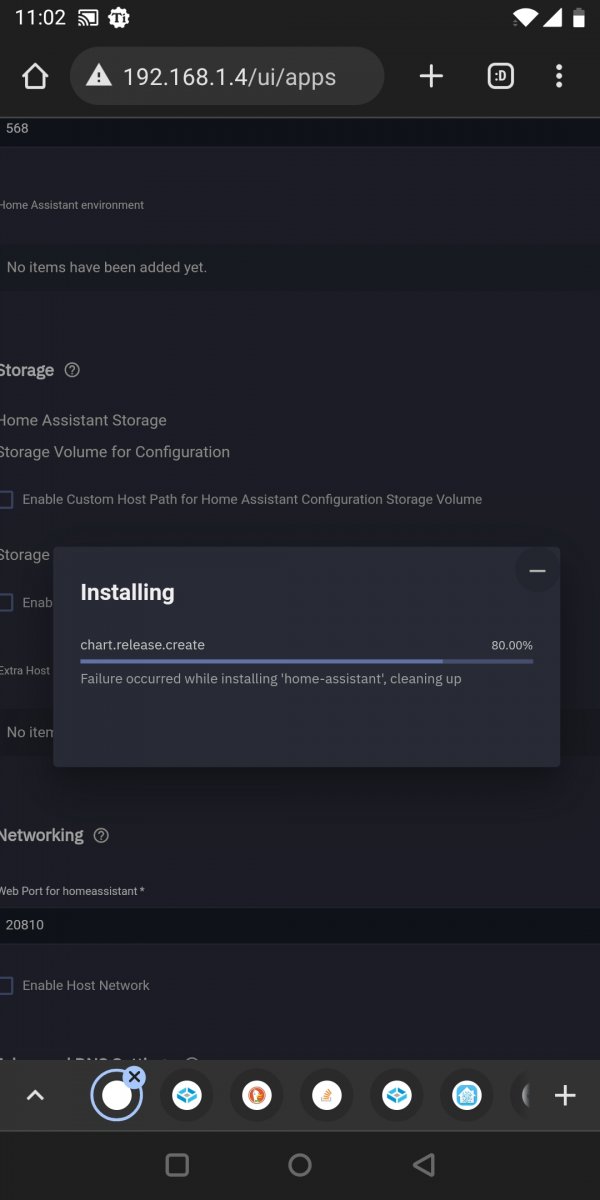Enable Host Network checkbox
600x1200 pixels.
pos(6,986)
